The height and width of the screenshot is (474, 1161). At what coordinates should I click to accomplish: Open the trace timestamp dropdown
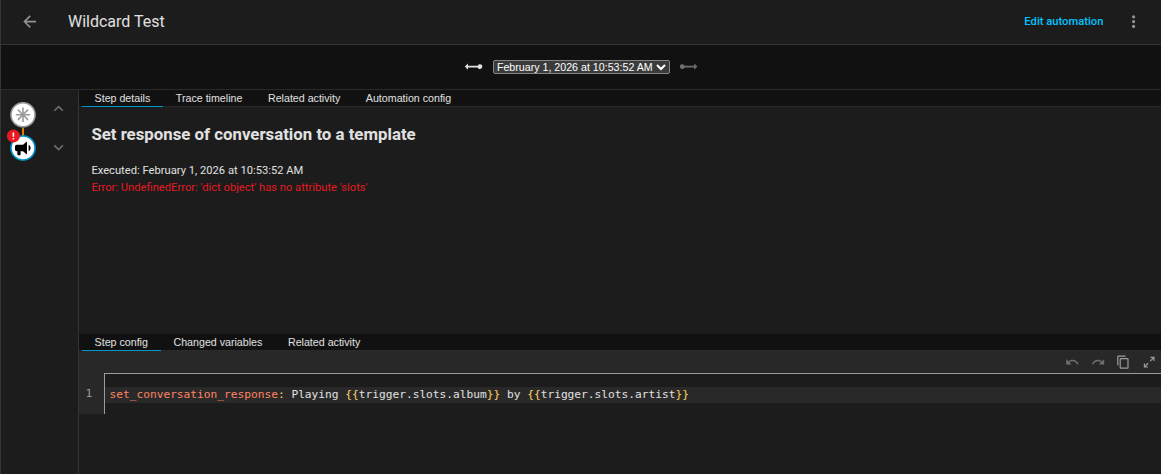[x=581, y=67]
